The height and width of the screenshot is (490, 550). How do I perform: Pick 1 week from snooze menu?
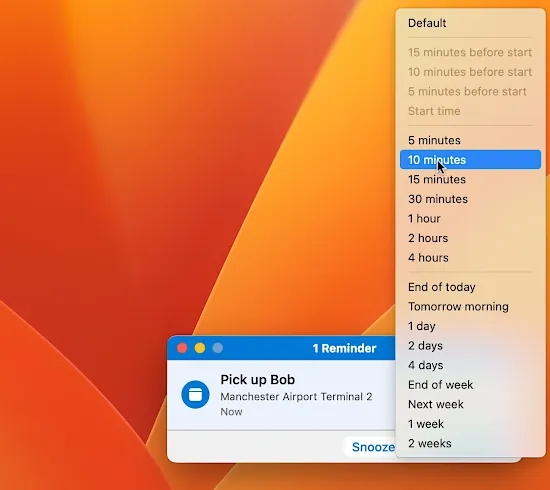click(x=470, y=424)
